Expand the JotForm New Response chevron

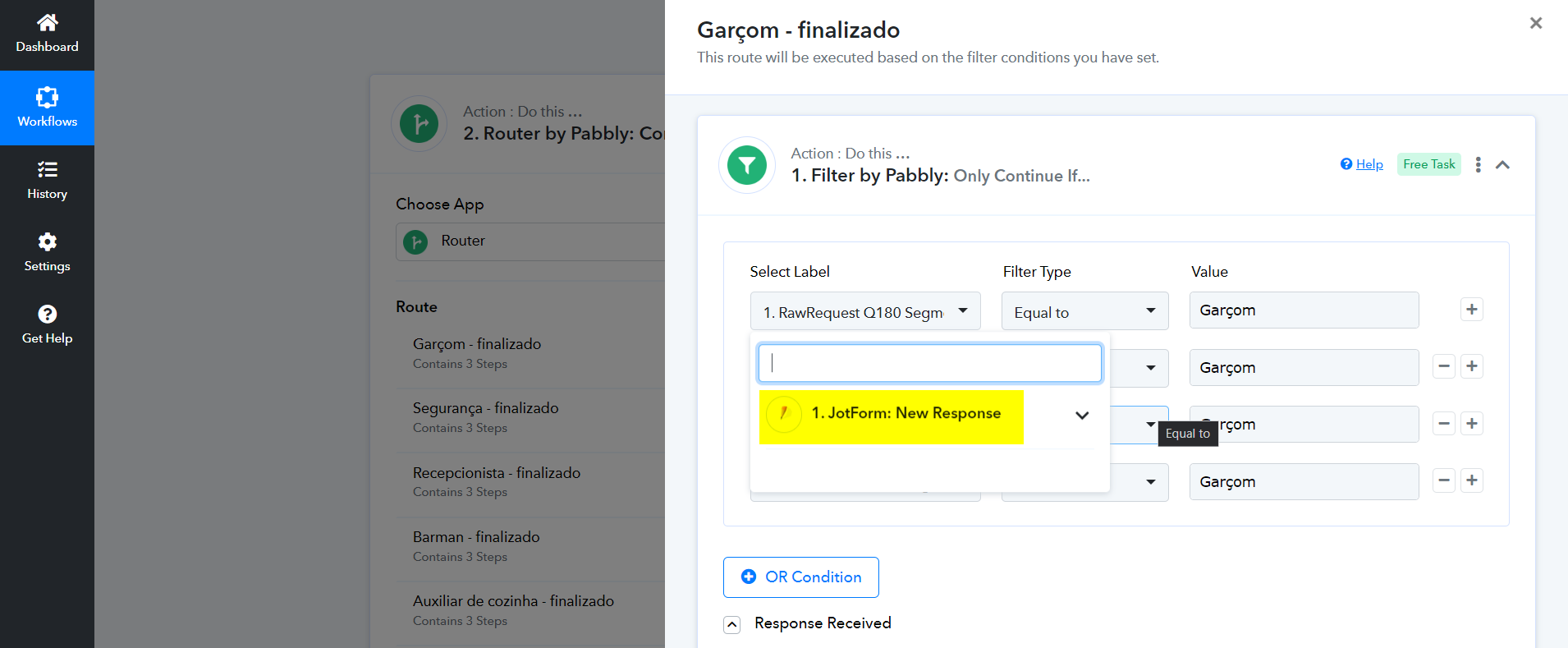click(1082, 416)
